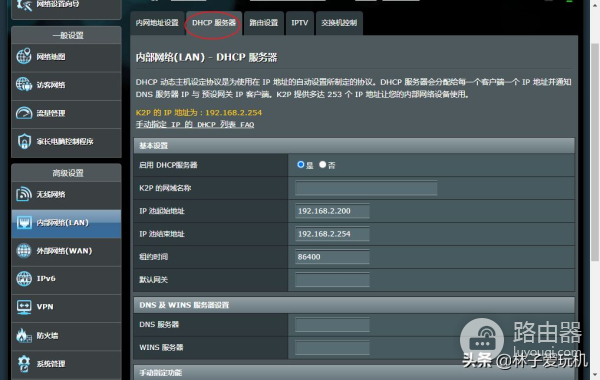Open VPN settings icon
The image size is (600, 380).
click(24, 307)
